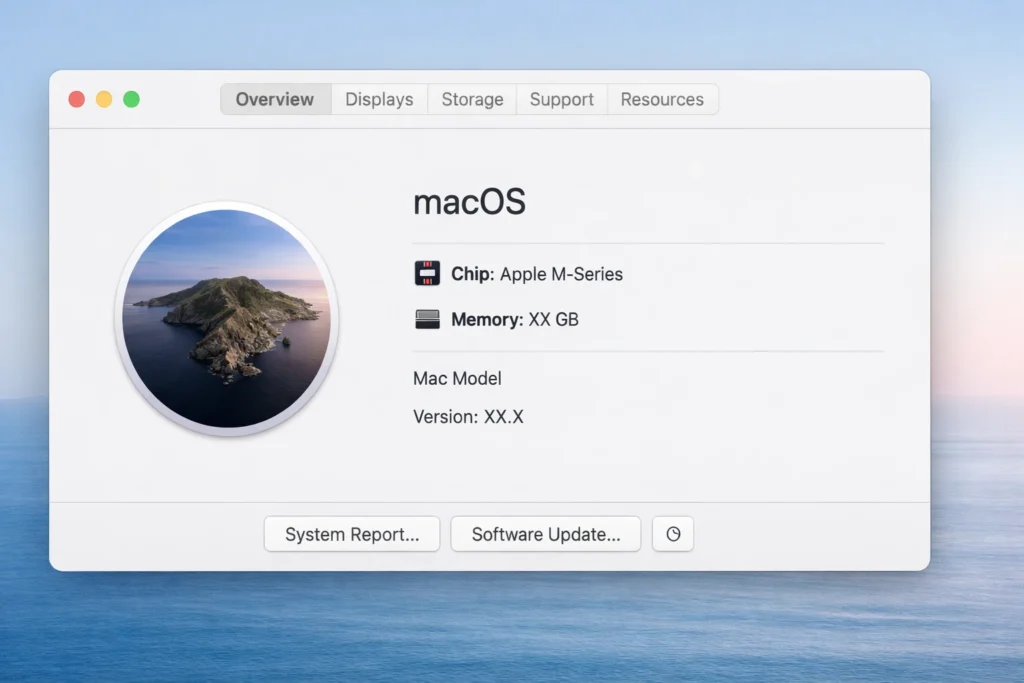Viewport: 1024px width, 683px height.
Task: Select the Overview tab
Action: point(274,99)
